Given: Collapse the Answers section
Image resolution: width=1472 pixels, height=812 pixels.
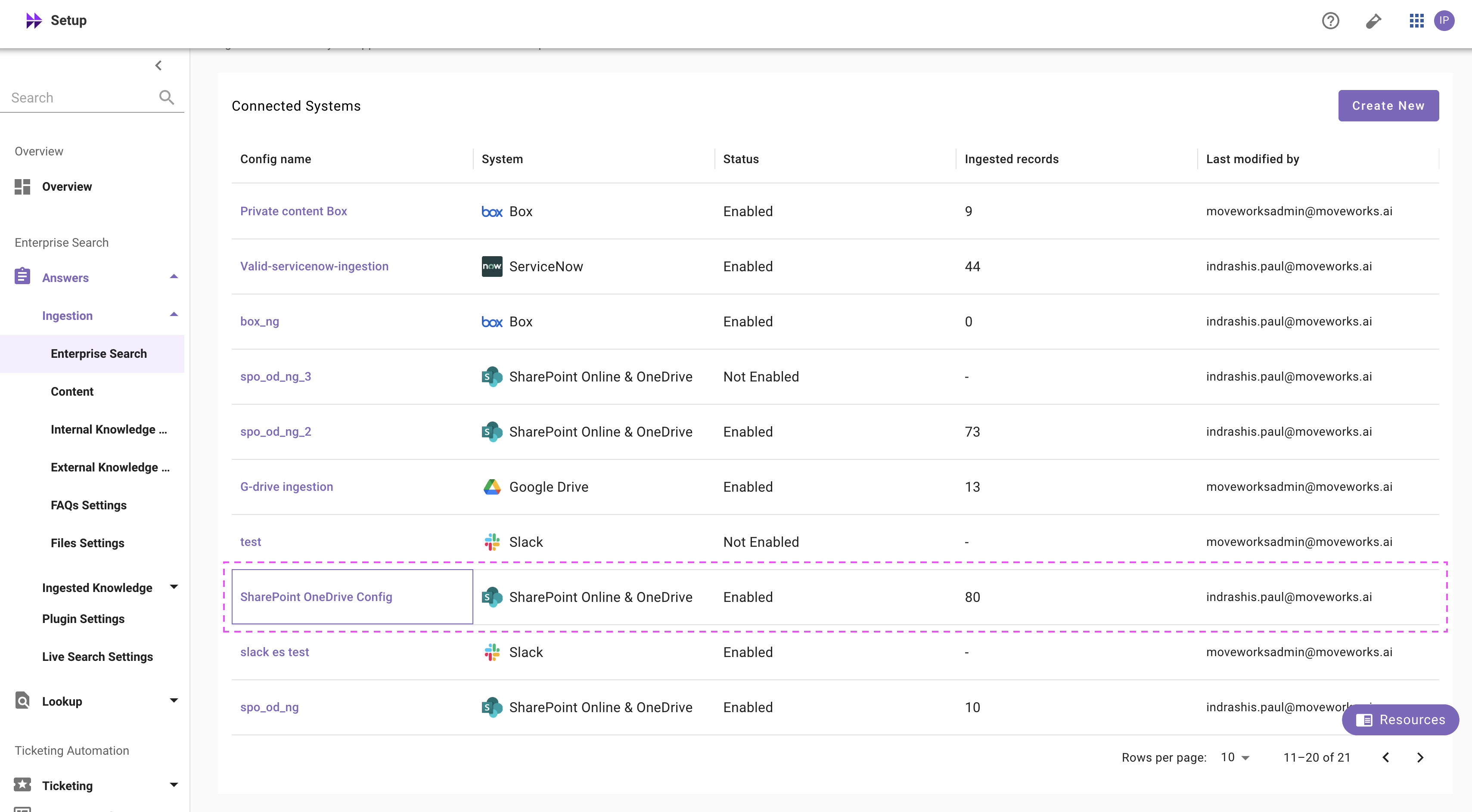Looking at the screenshot, I should [174, 277].
